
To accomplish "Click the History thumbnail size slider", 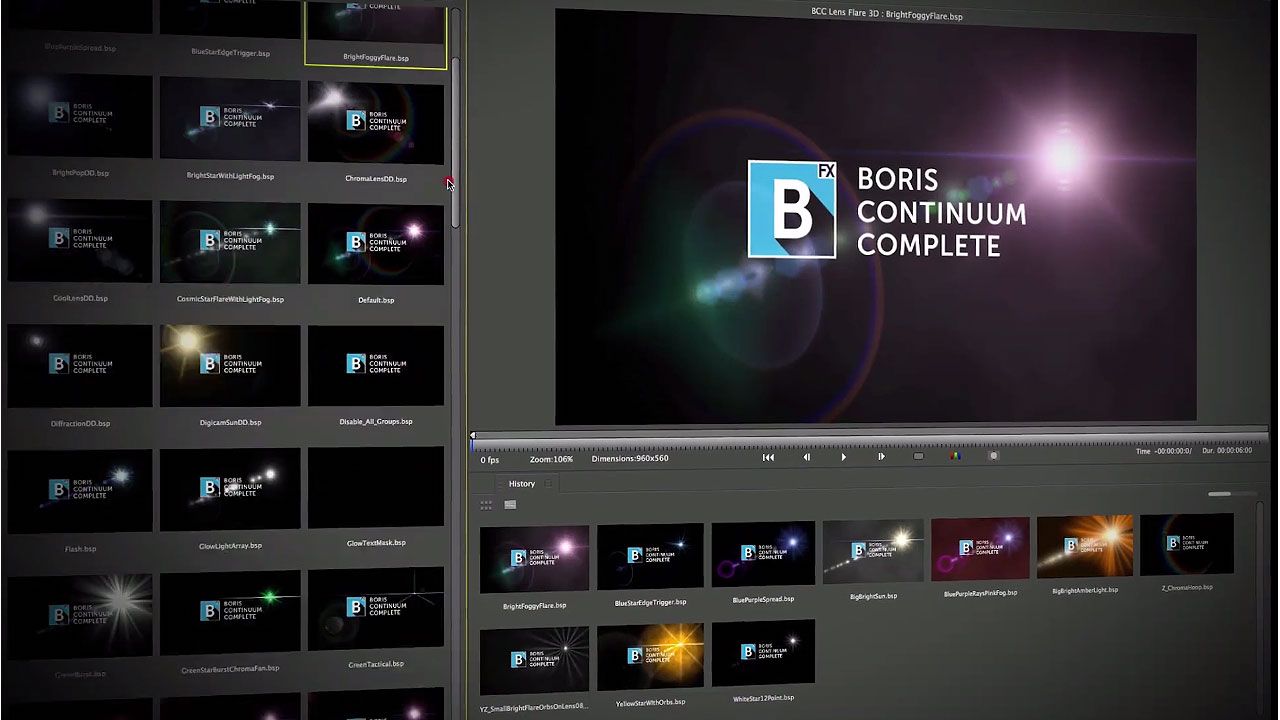I will coord(1218,494).
